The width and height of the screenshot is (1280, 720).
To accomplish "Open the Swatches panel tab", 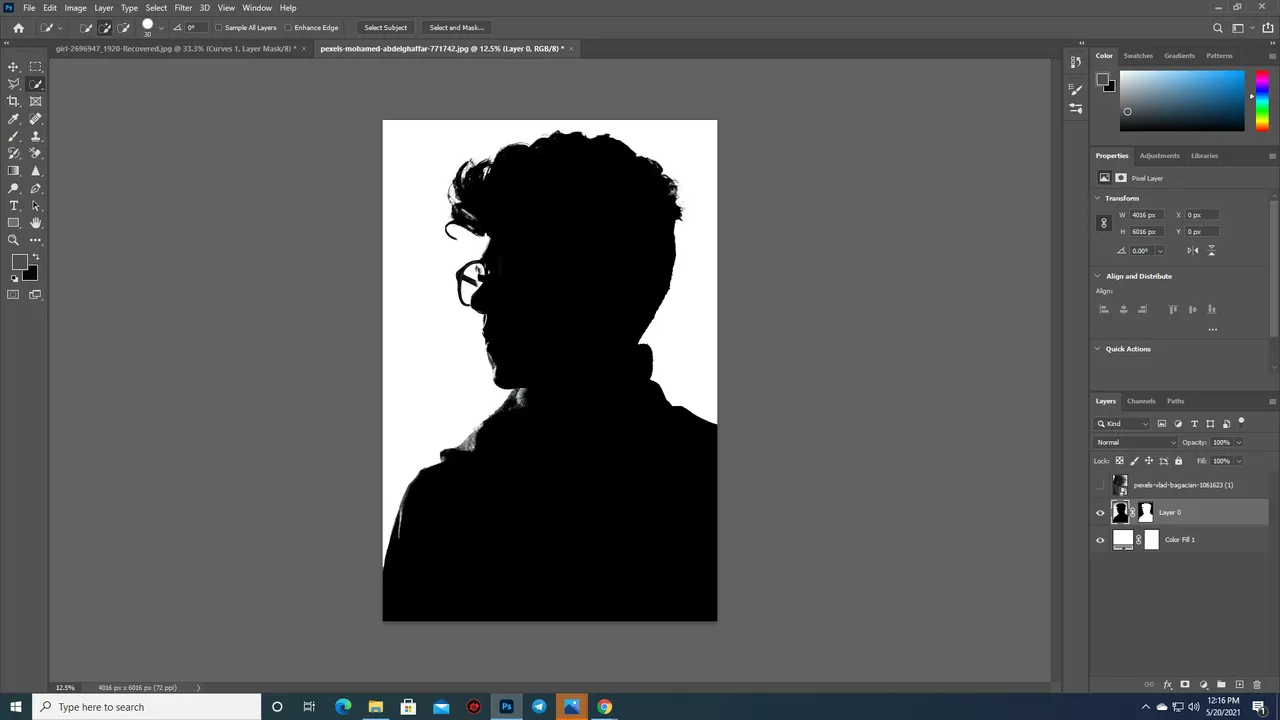I will [x=1138, y=56].
